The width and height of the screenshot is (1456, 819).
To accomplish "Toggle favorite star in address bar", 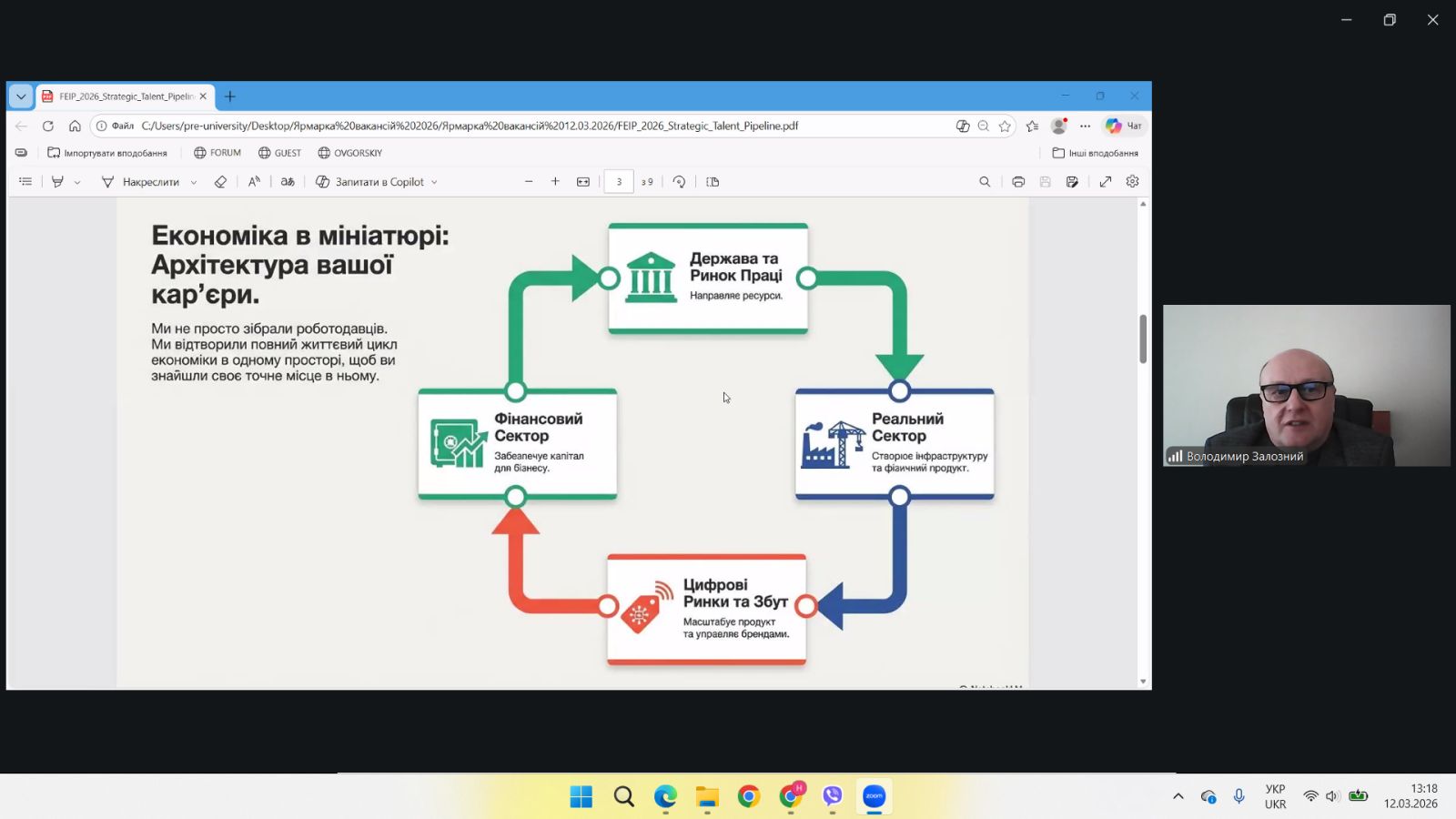I will [x=1005, y=126].
